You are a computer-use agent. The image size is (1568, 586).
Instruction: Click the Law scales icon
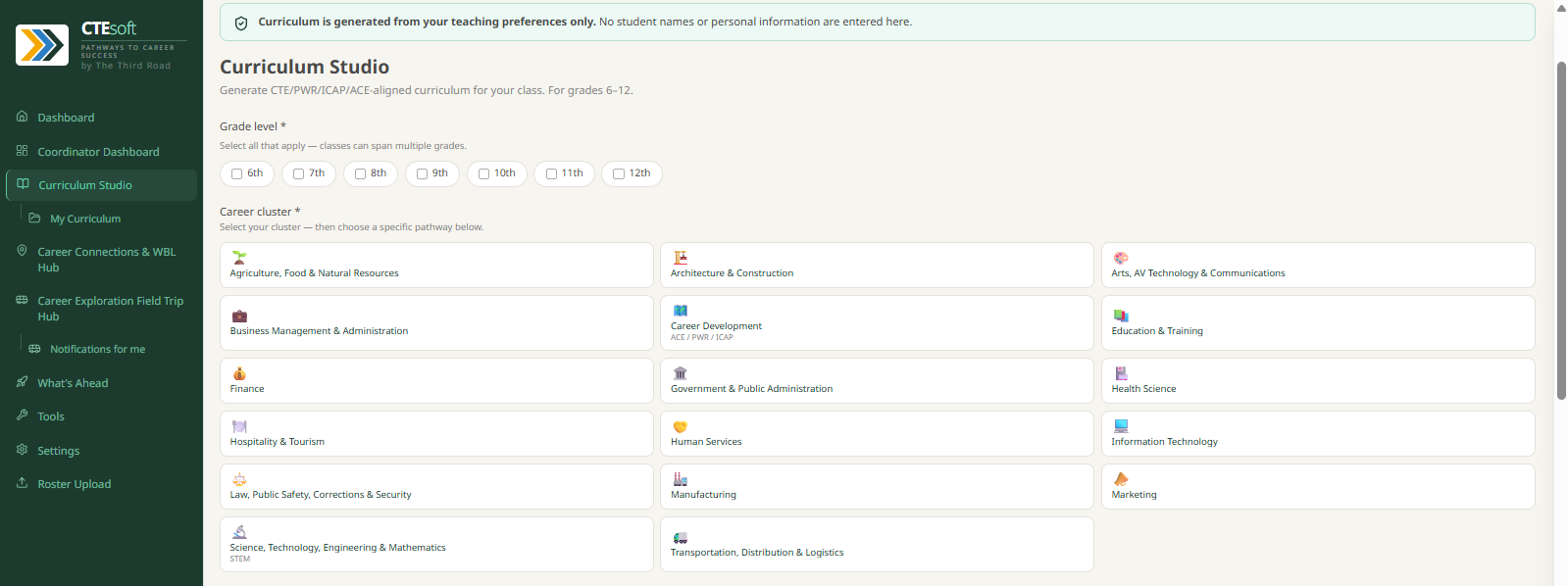pyautogui.click(x=238, y=479)
